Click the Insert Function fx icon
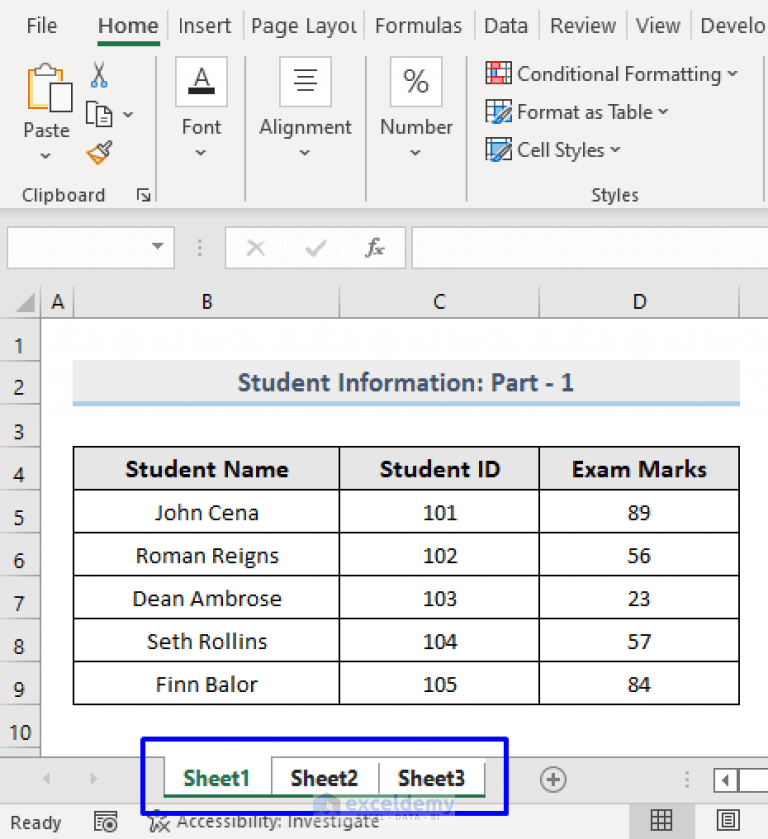768x839 pixels. pos(375,248)
